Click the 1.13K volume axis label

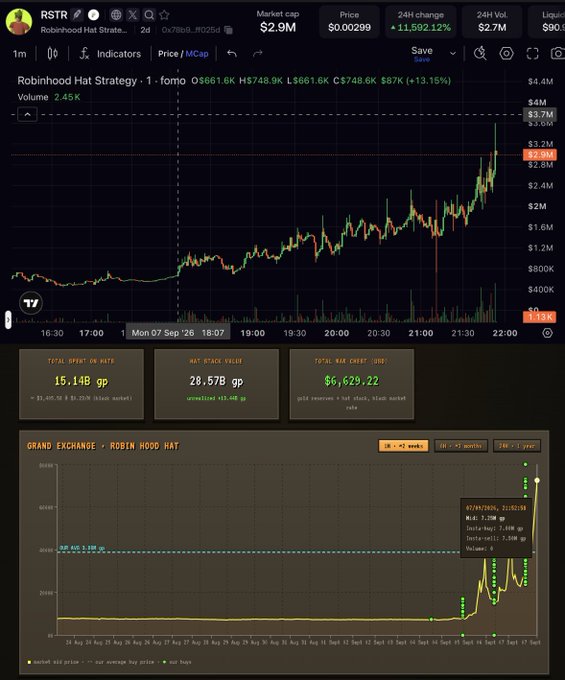[x=540, y=317]
